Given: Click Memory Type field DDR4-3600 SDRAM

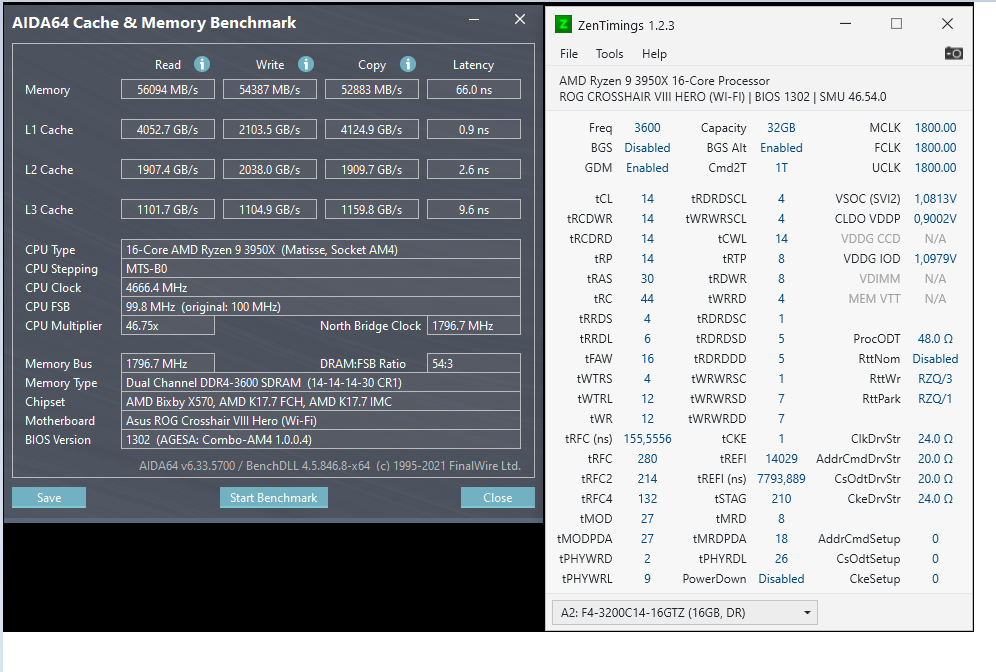Looking at the screenshot, I should point(321,383).
